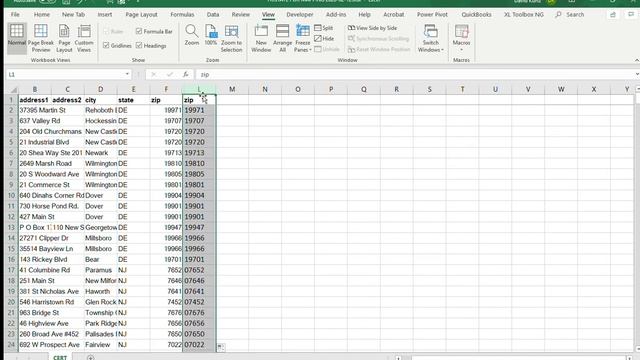Open the Acrobat tab

coord(393,14)
